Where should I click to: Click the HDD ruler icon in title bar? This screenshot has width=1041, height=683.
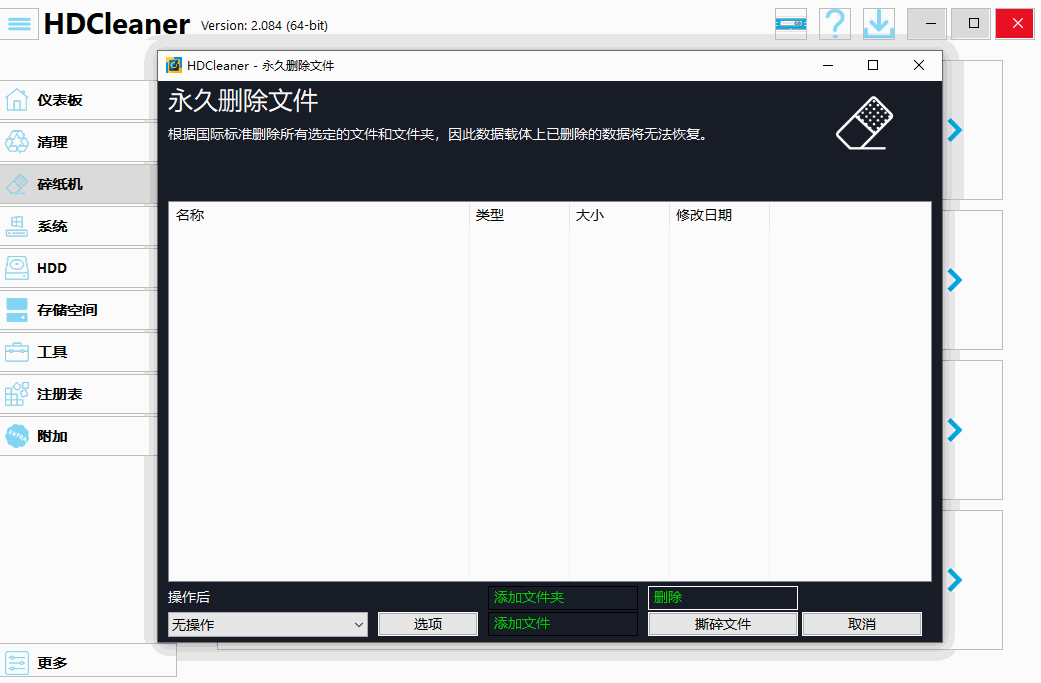[x=791, y=24]
